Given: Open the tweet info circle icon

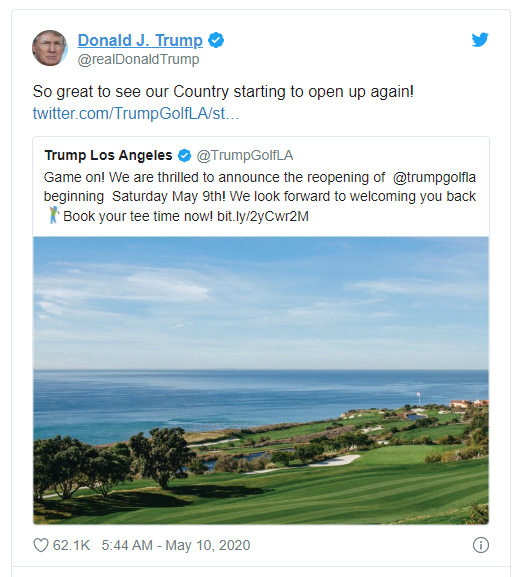Looking at the screenshot, I should tap(480, 545).
